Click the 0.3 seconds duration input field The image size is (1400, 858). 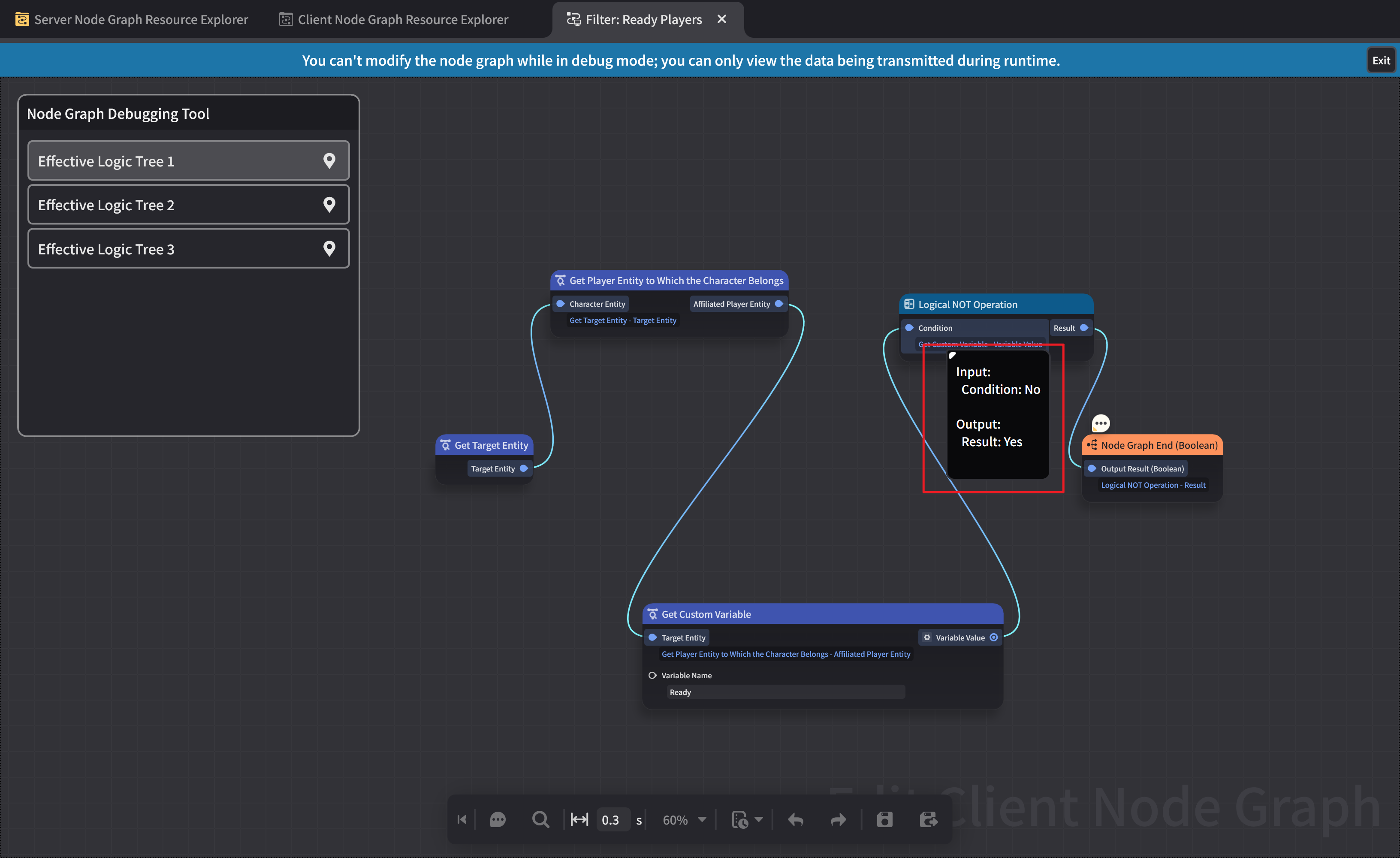click(x=612, y=819)
